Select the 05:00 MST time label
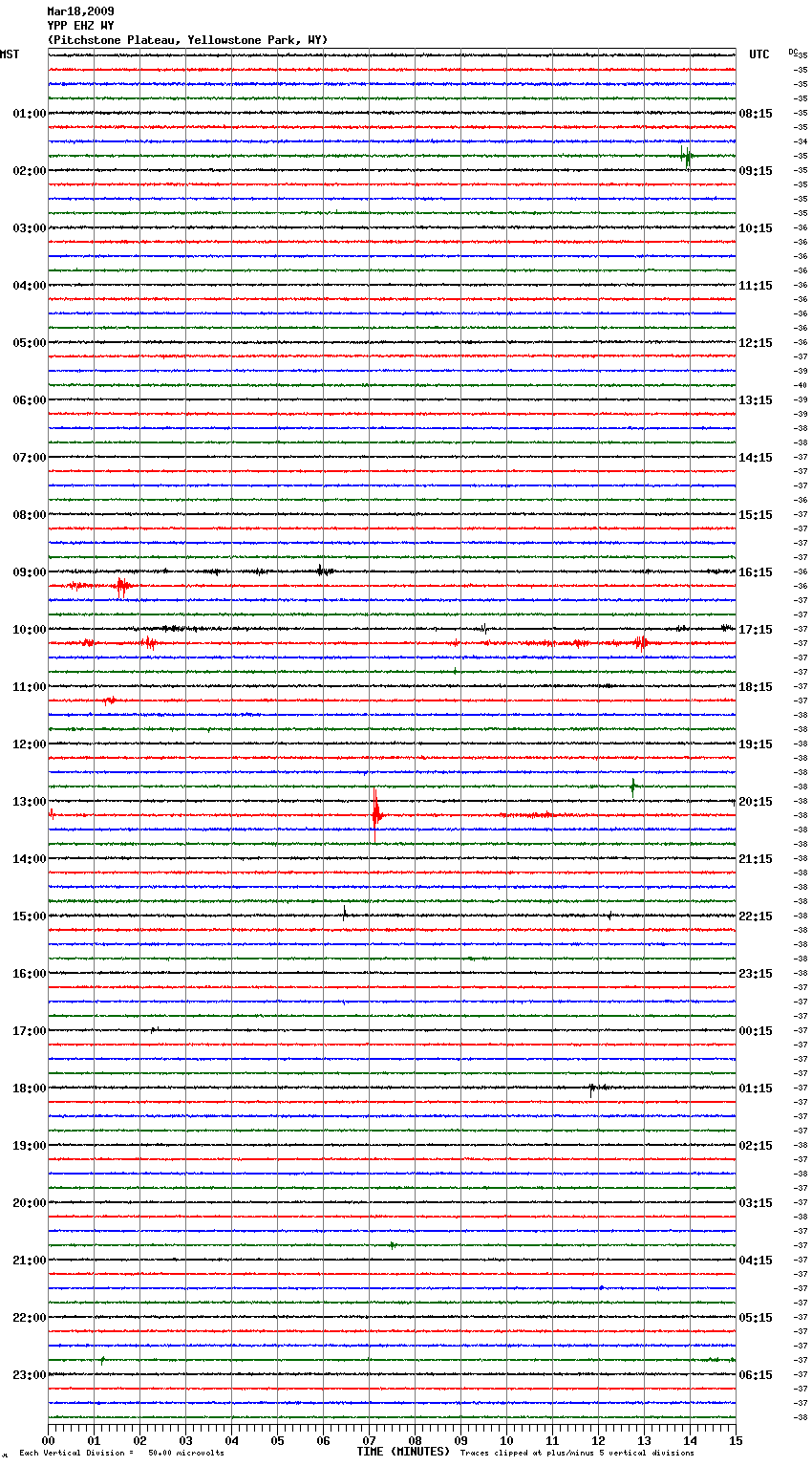 29,343
